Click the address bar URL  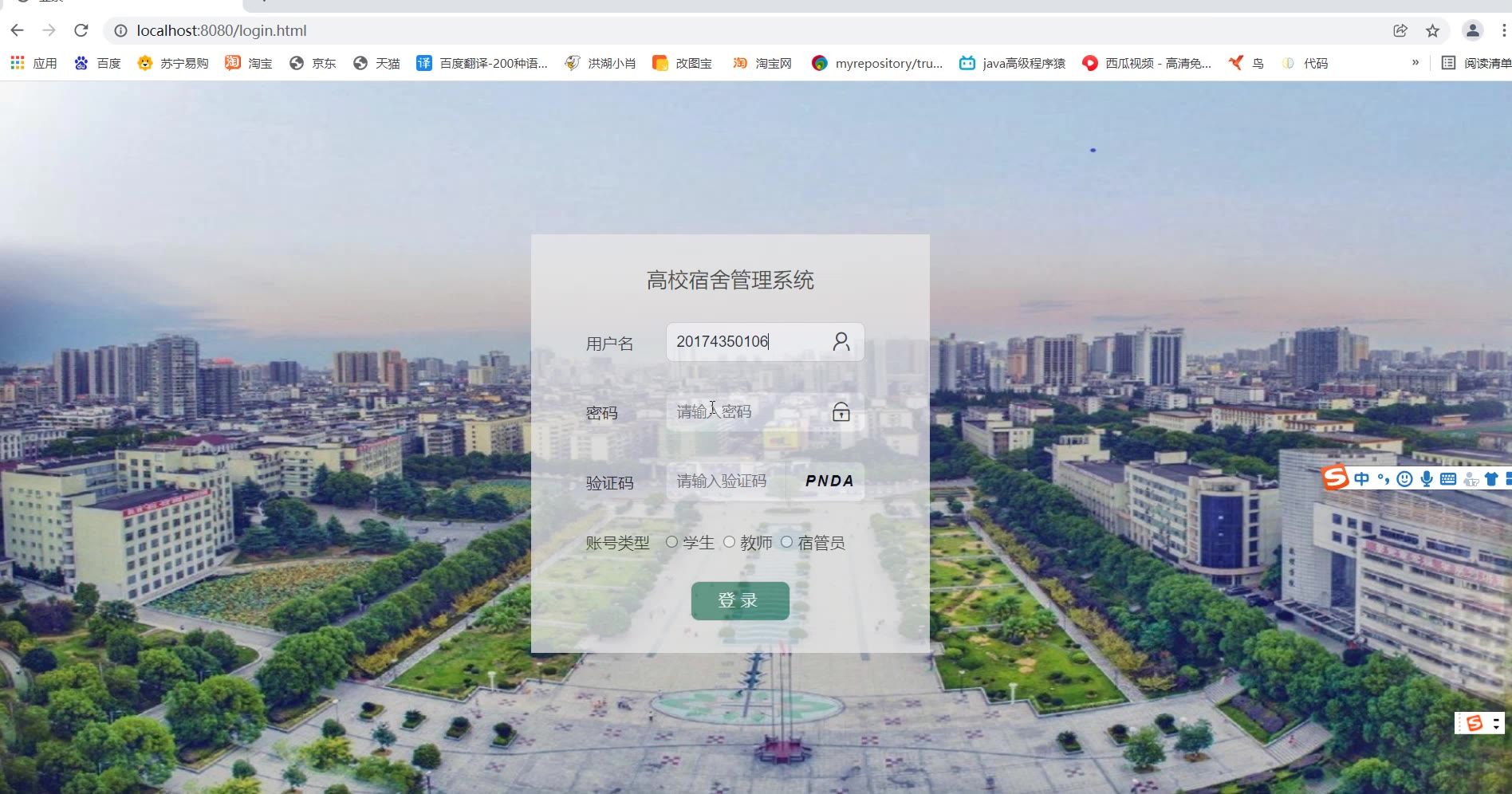[x=222, y=30]
